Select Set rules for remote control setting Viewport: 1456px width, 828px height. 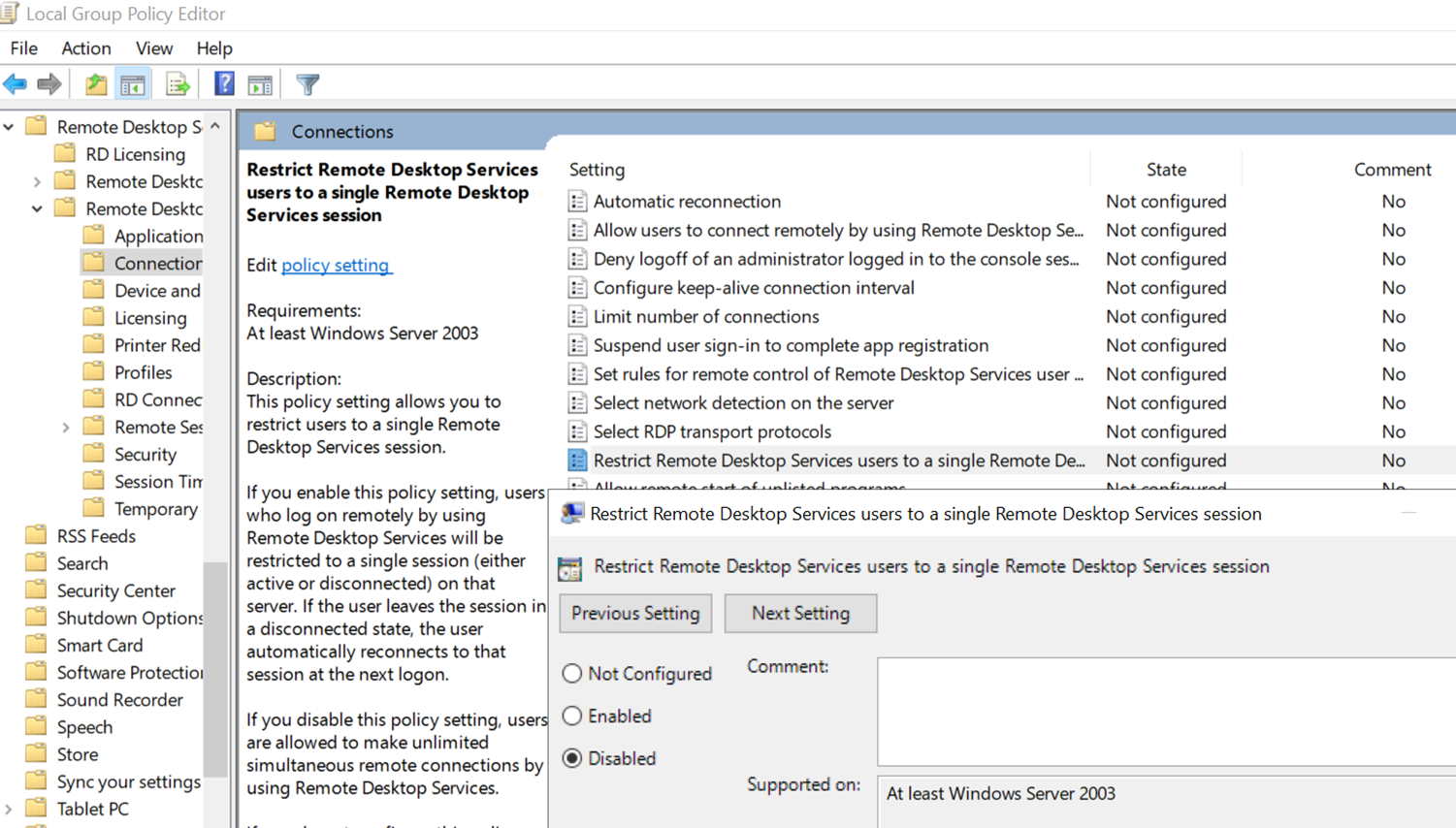point(838,374)
